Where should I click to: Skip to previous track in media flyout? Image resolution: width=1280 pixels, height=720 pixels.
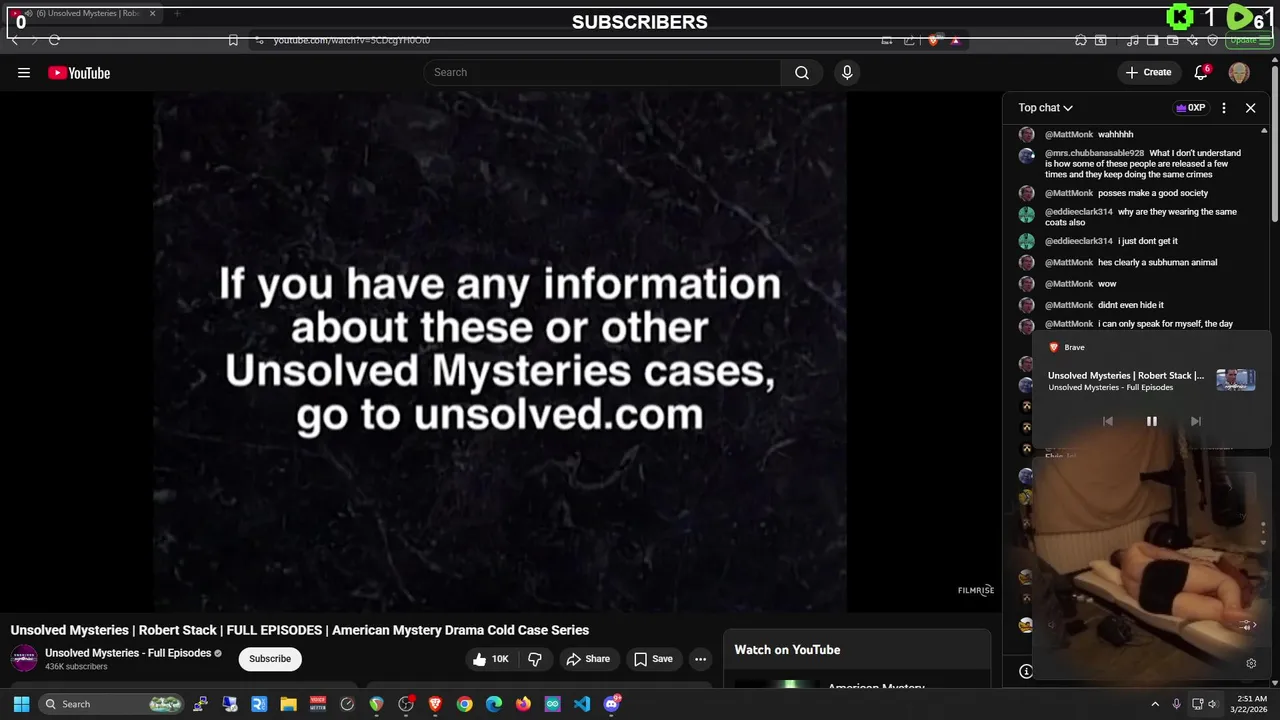click(1107, 421)
